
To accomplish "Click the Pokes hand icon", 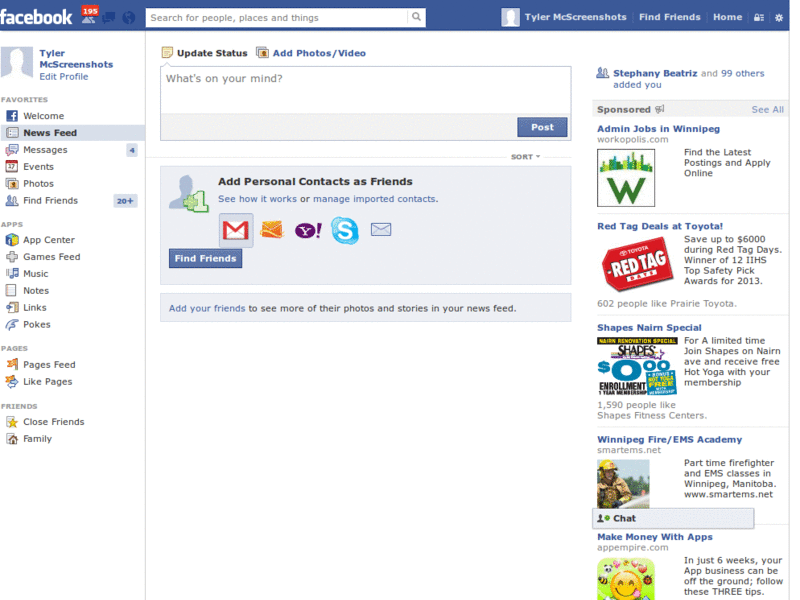I will pyautogui.click(x=12, y=324).
